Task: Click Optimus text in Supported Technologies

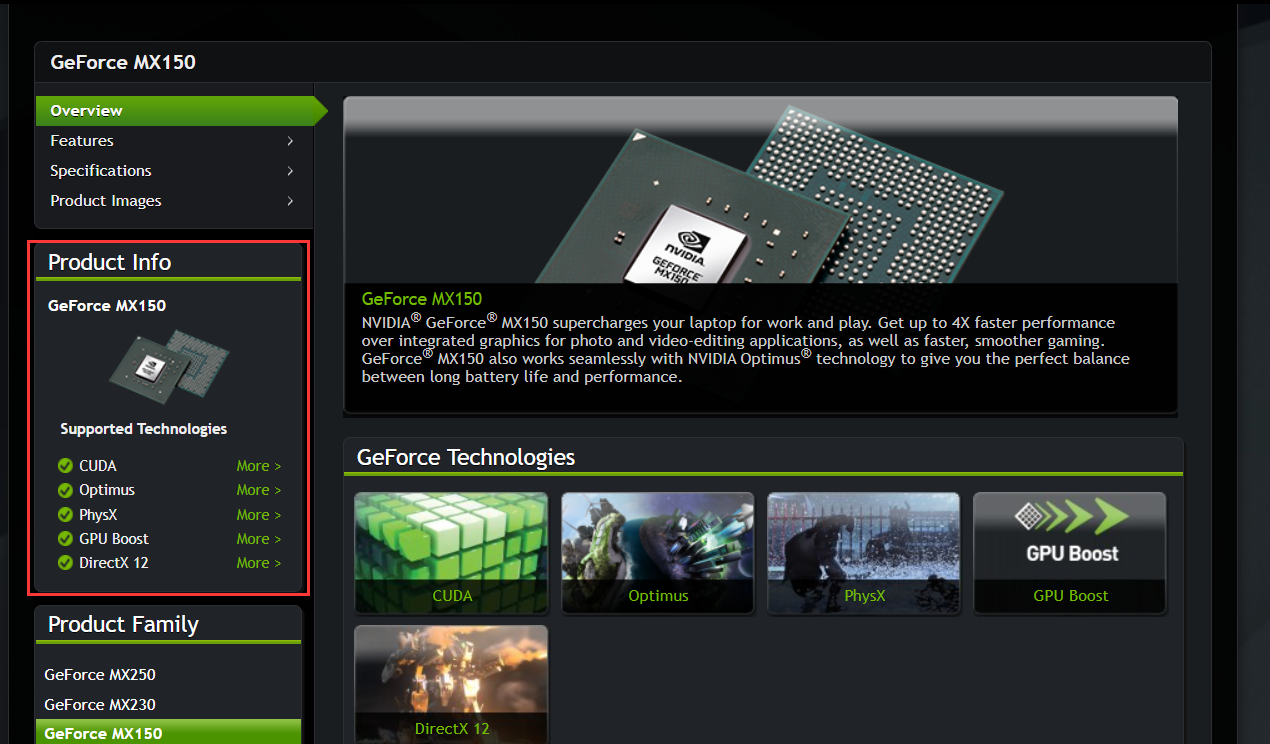Action: click(x=107, y=490)
